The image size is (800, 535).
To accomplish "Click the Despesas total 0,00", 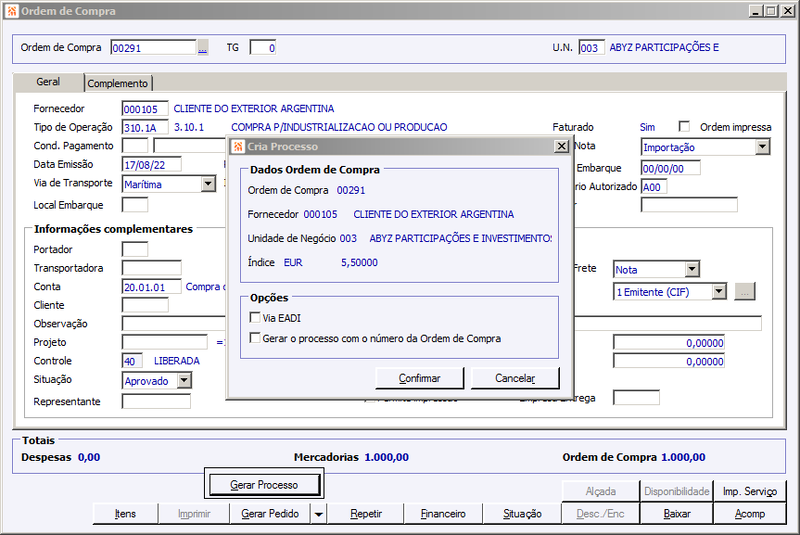I will click(89, 457).
